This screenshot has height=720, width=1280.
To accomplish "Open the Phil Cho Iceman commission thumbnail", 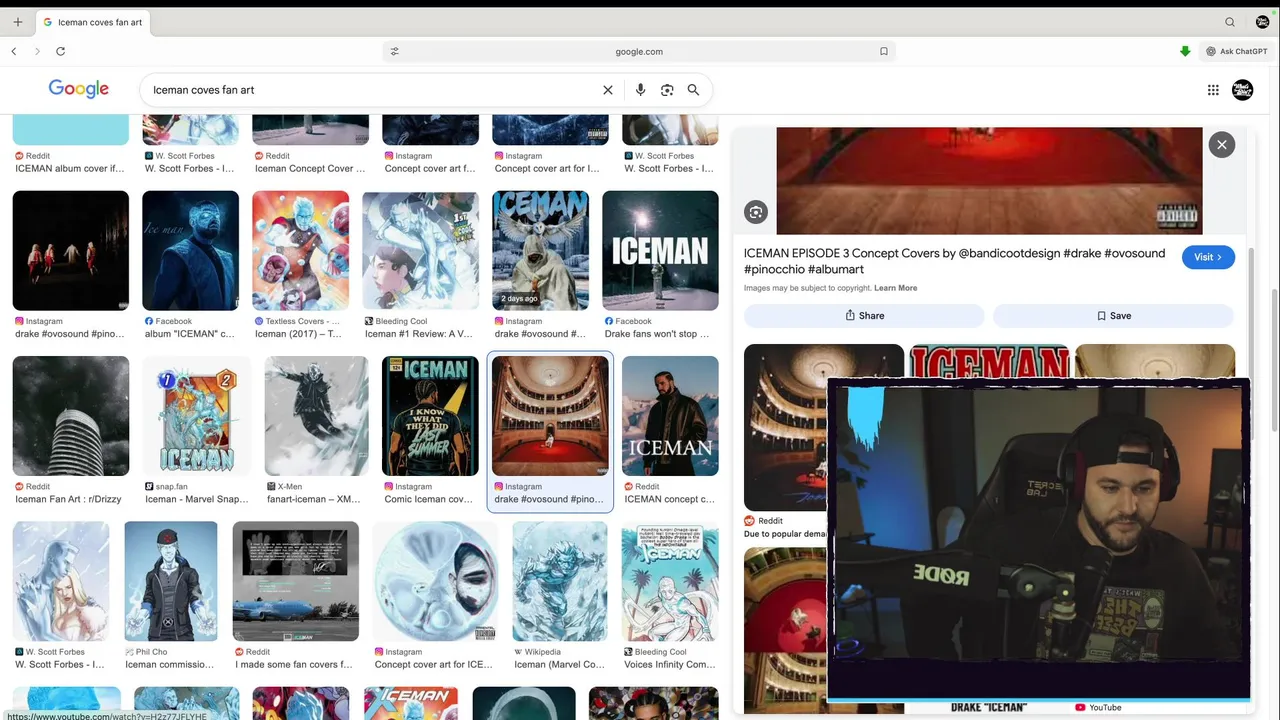I will 171,581.
